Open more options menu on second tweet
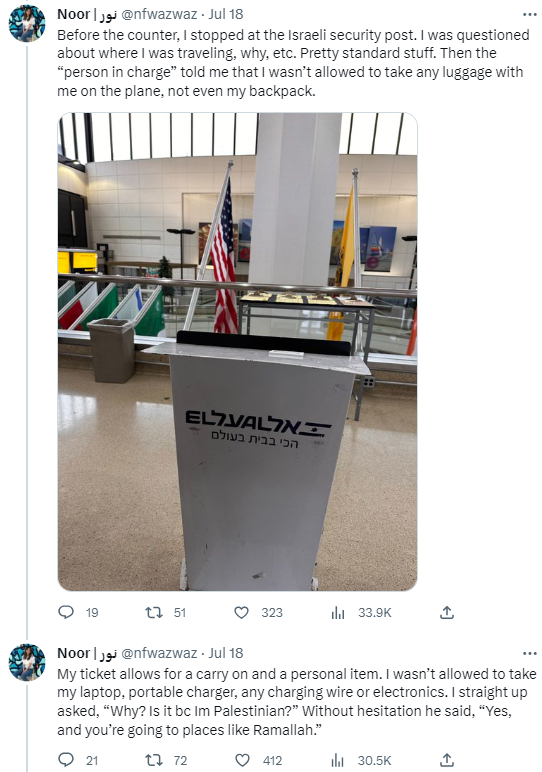This screenshot has width=542, height=772. point(530,653)
